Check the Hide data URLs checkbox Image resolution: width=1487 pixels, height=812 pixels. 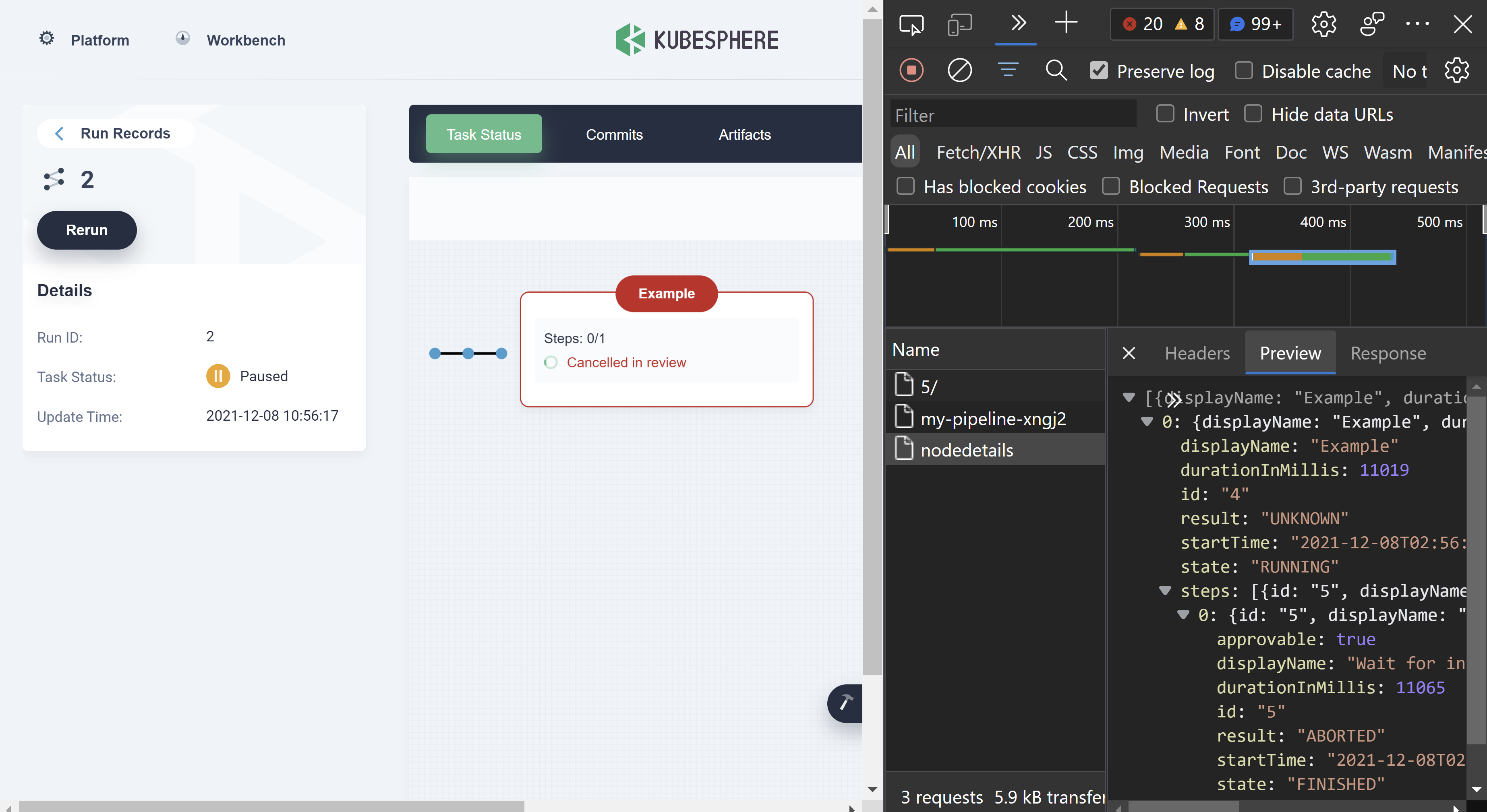click(1253, 114)
